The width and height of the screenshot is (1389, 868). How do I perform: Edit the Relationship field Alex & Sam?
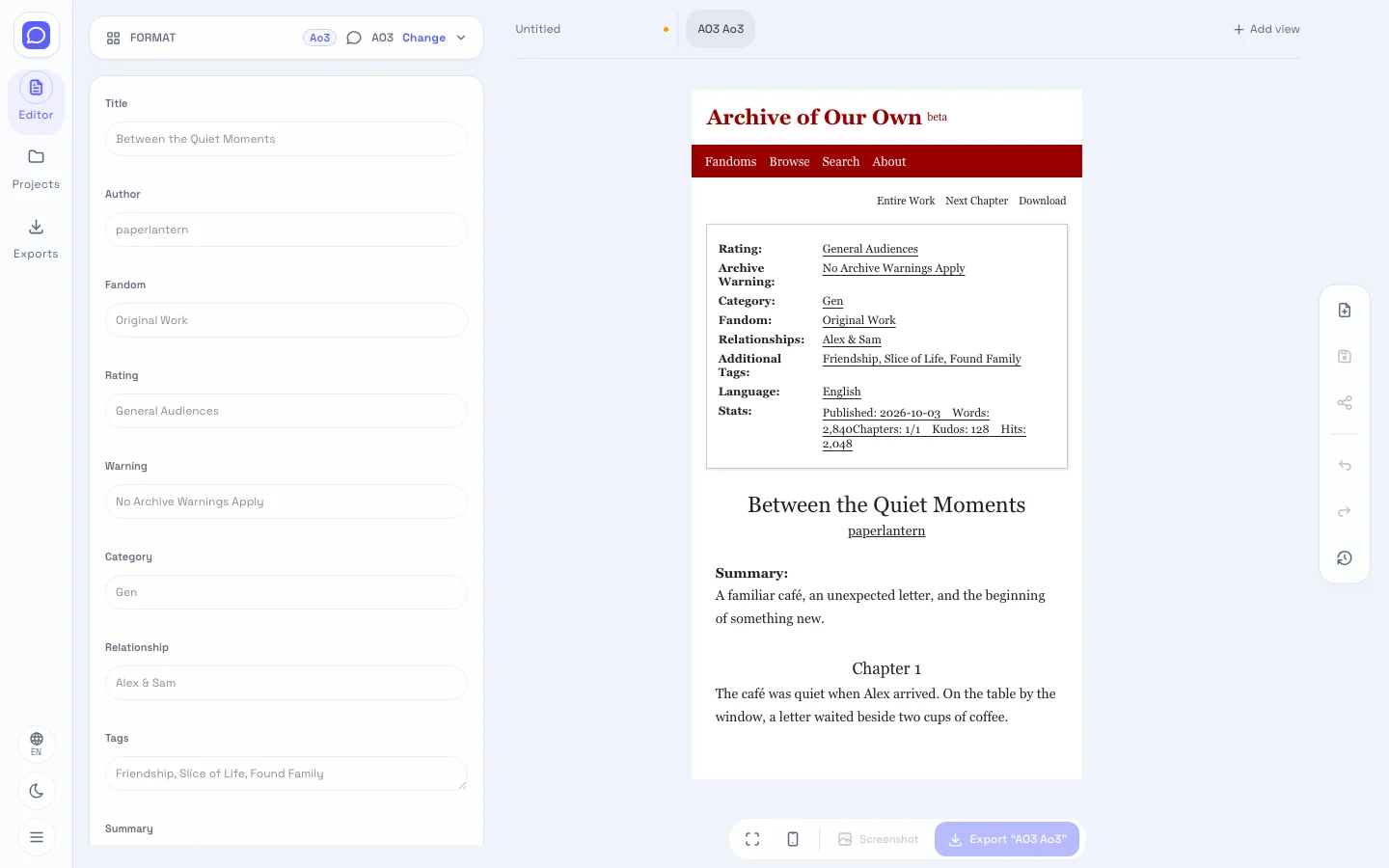tap(286, 683)
